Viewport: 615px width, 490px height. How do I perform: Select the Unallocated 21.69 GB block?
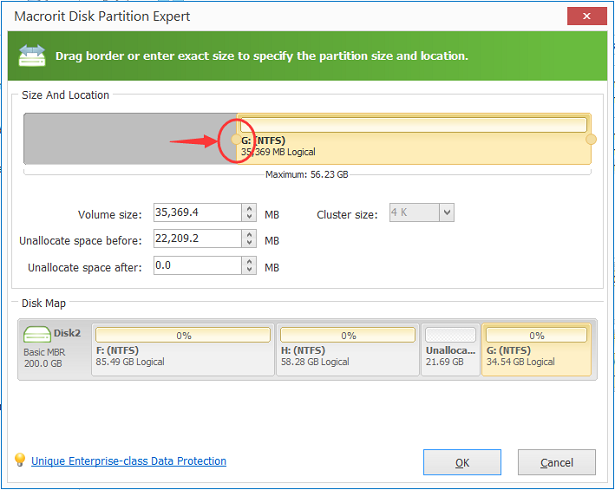tap(451, 350)
